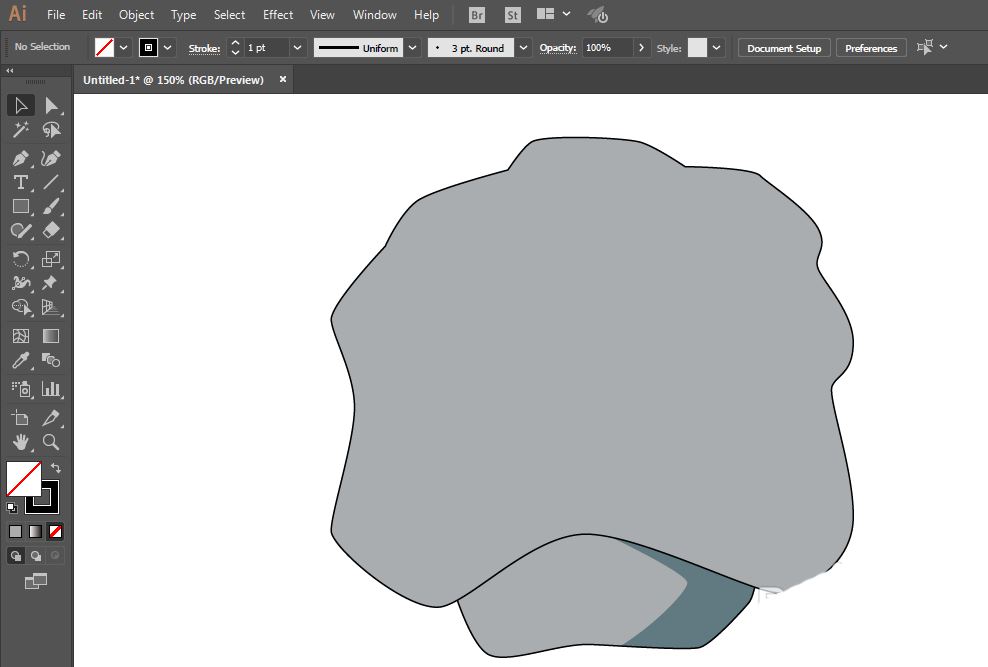Set the paint mode to None
The width and height of the screenshot is (988, 667).
pyautogui.click(x=56, y=531)
